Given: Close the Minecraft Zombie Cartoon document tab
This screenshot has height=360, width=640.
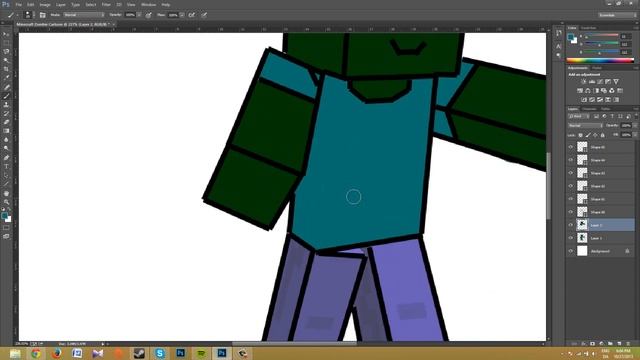Looking at the screenshot, I should click(x=114, y=24).
